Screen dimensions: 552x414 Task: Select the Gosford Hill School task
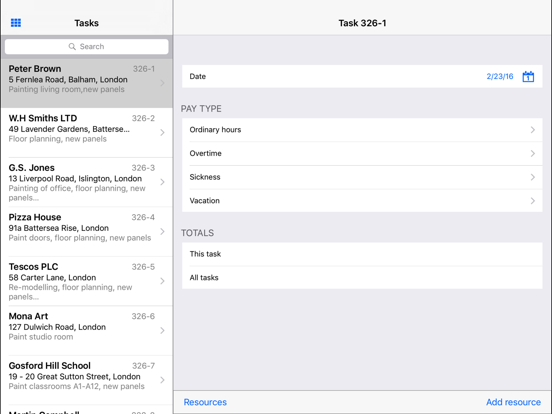[87, 380]
